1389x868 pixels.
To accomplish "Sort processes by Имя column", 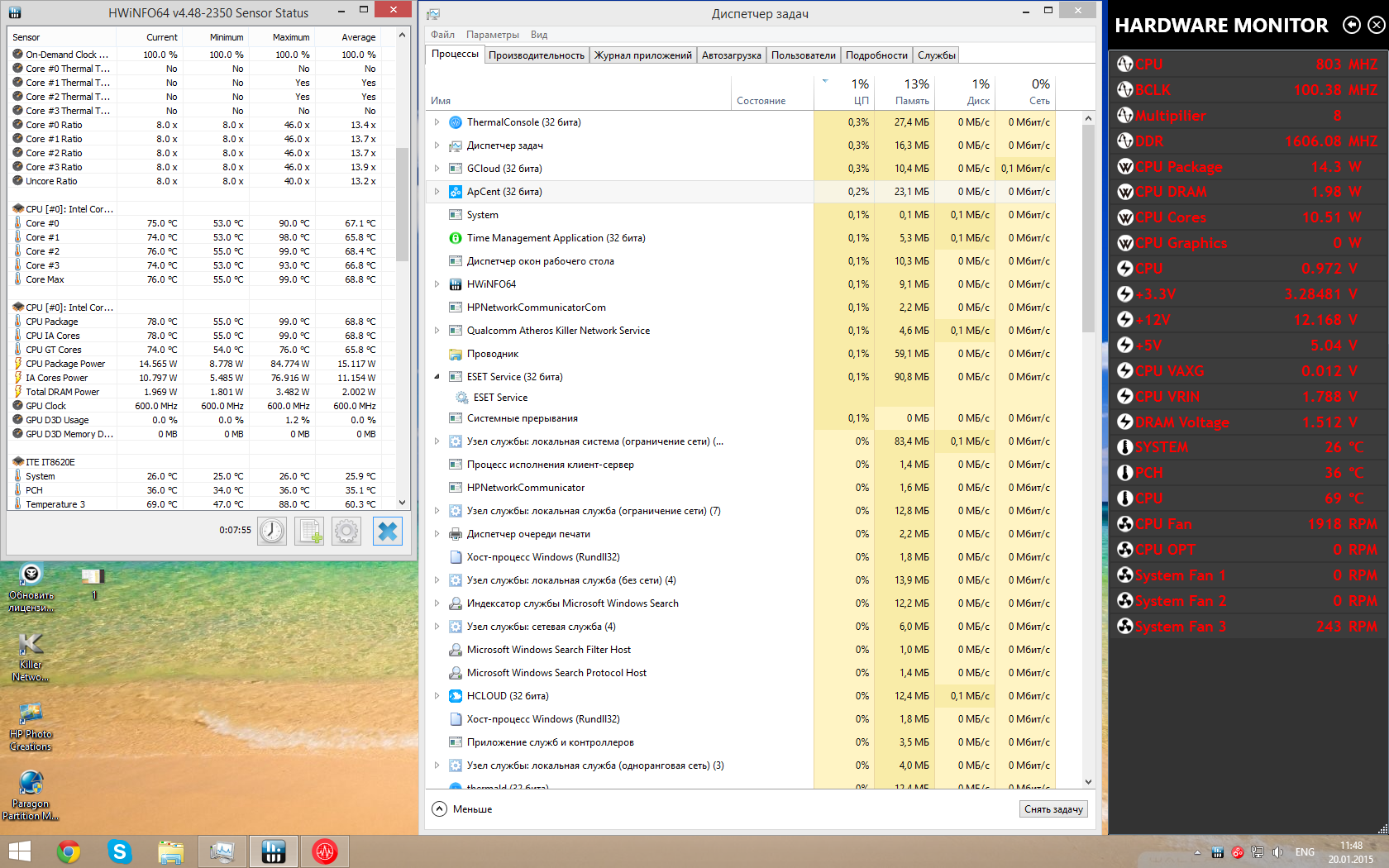I will pos(579,92).
